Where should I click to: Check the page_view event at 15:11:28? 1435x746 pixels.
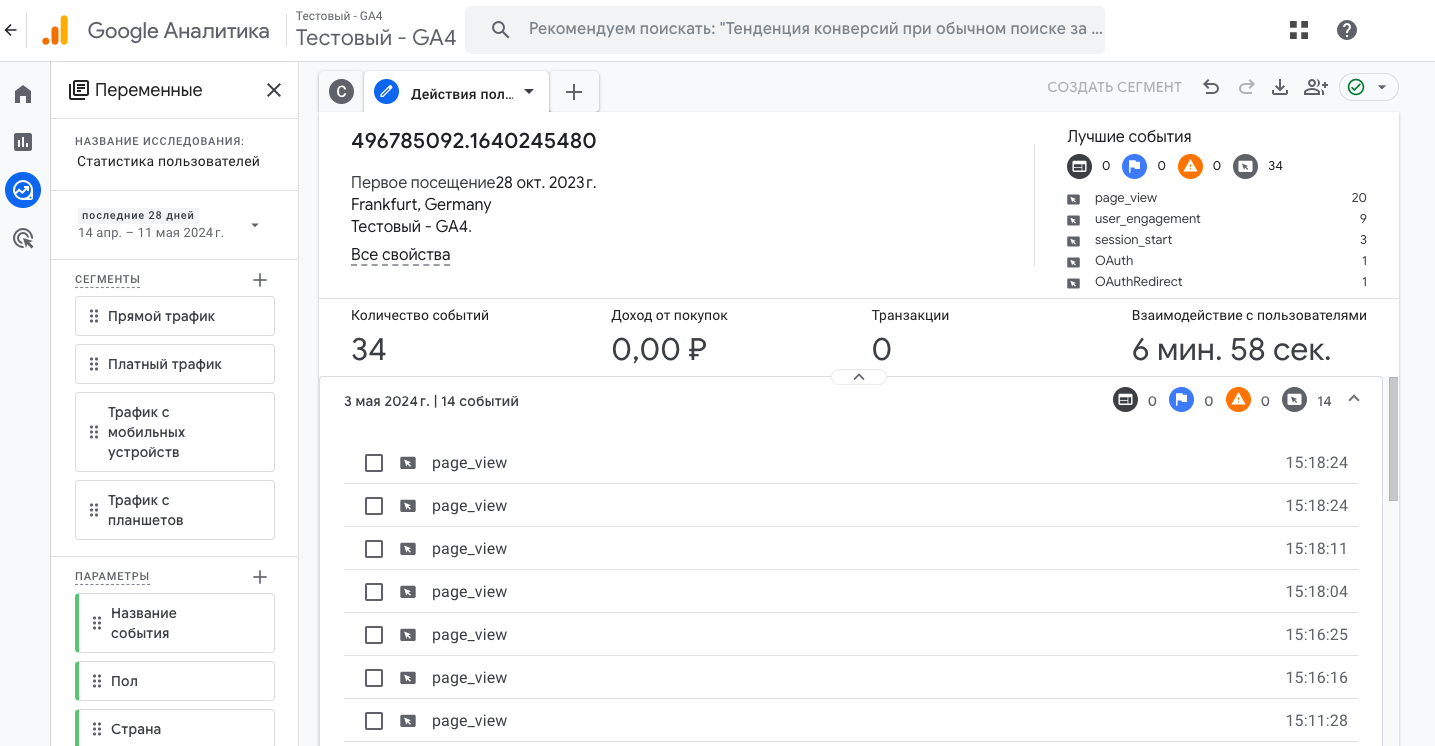[x=374, y=721]
